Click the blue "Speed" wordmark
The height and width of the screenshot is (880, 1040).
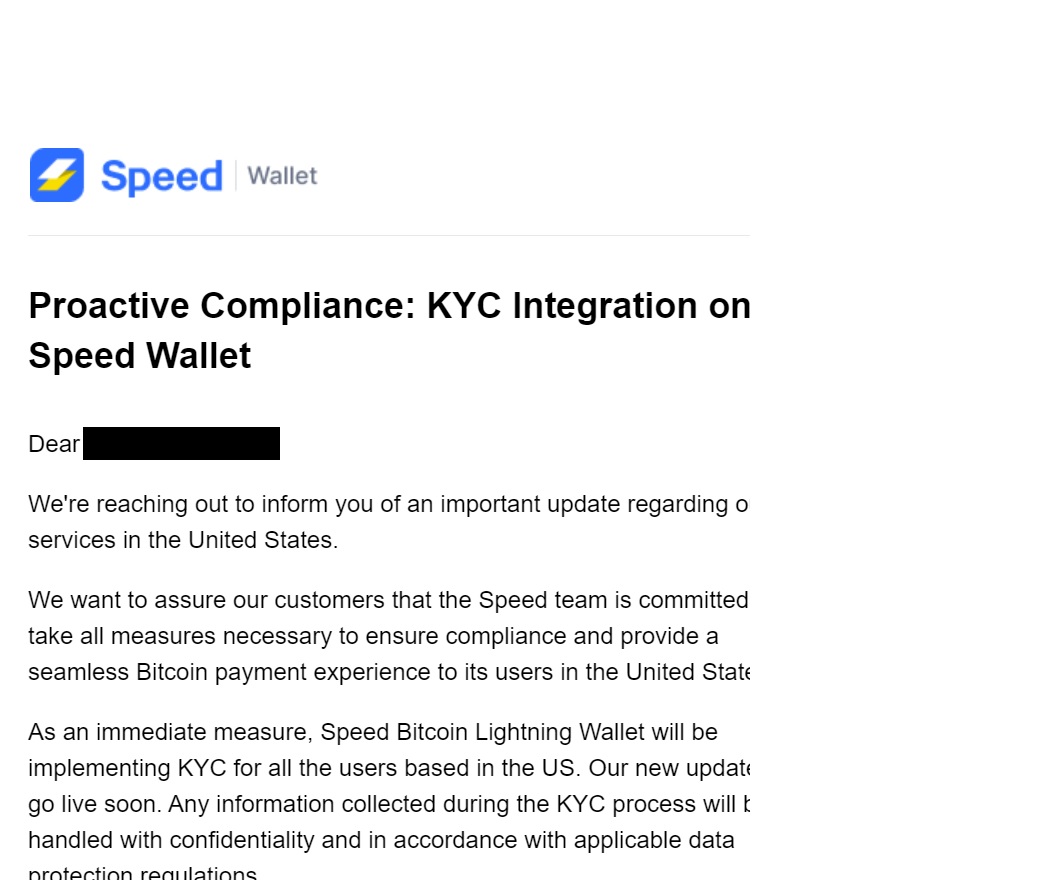coord(161,177)
